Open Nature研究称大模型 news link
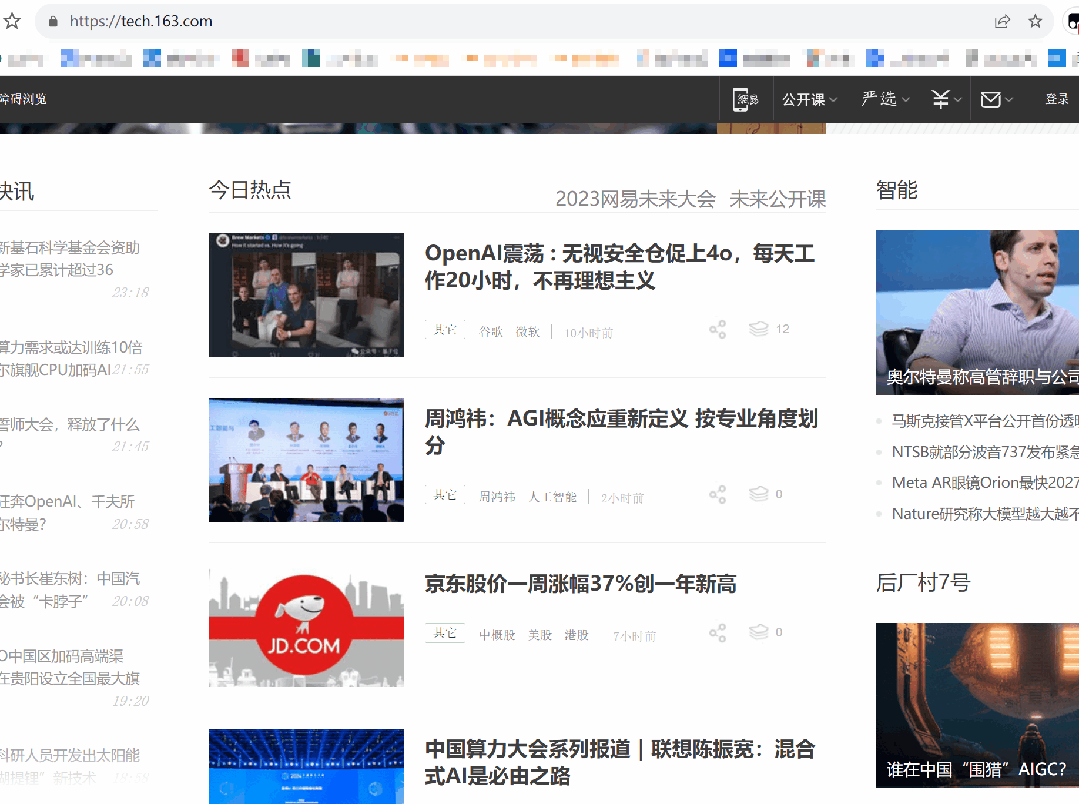This screenshot has width=1079, height=804. pos(985,514)
